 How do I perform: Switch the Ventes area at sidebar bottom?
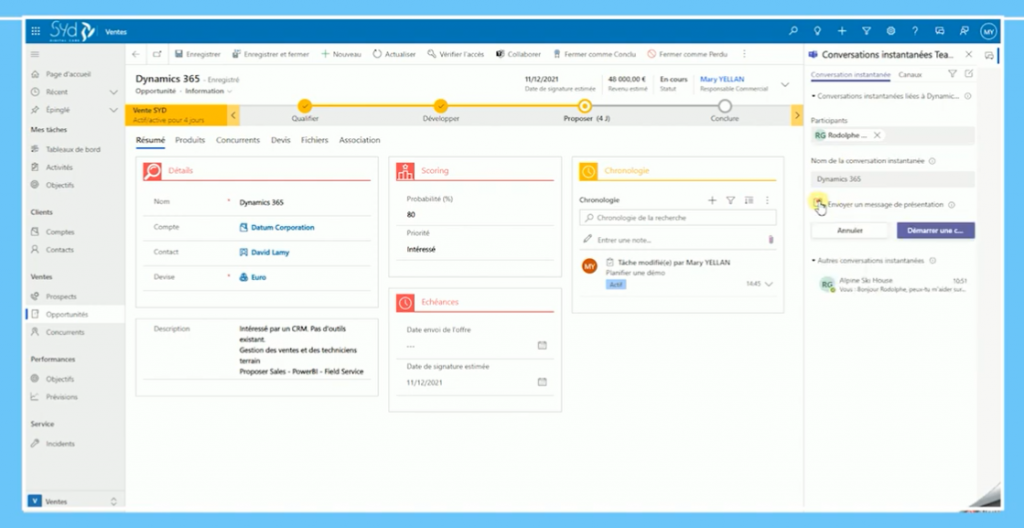(x=74, y=501)
